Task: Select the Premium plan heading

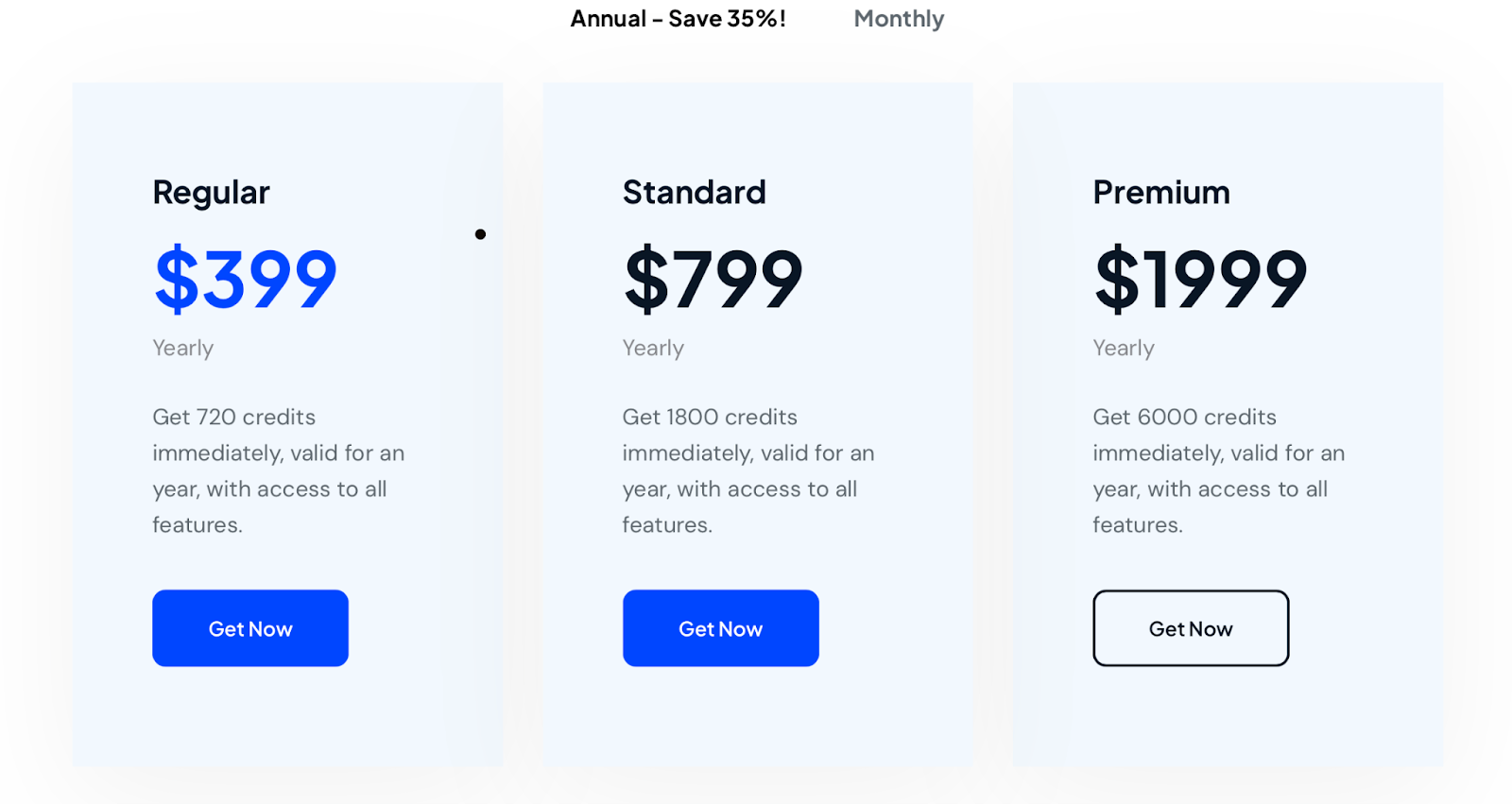Action: click(x=1161, y=192)
